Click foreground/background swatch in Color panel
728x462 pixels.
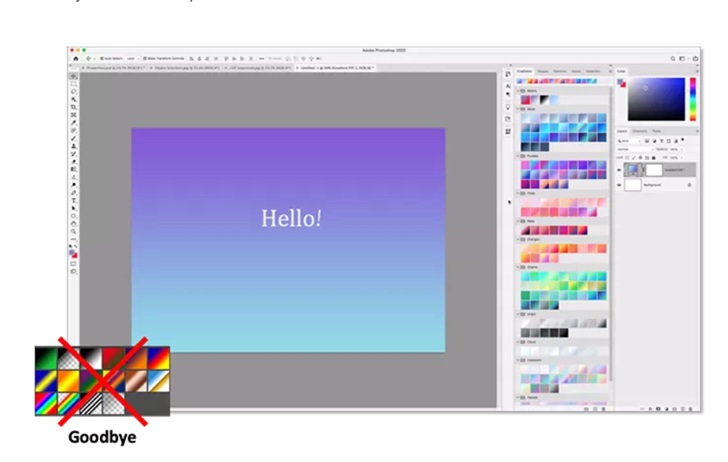click(621, 83)
